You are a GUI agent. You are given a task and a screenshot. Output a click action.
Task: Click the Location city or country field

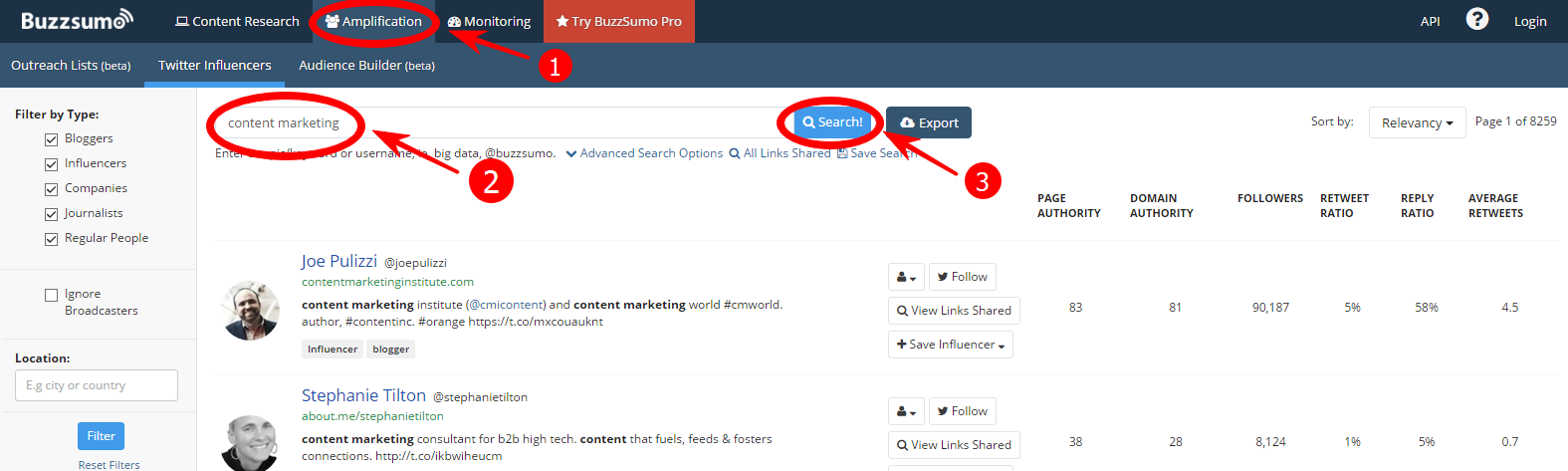point(97,385)
